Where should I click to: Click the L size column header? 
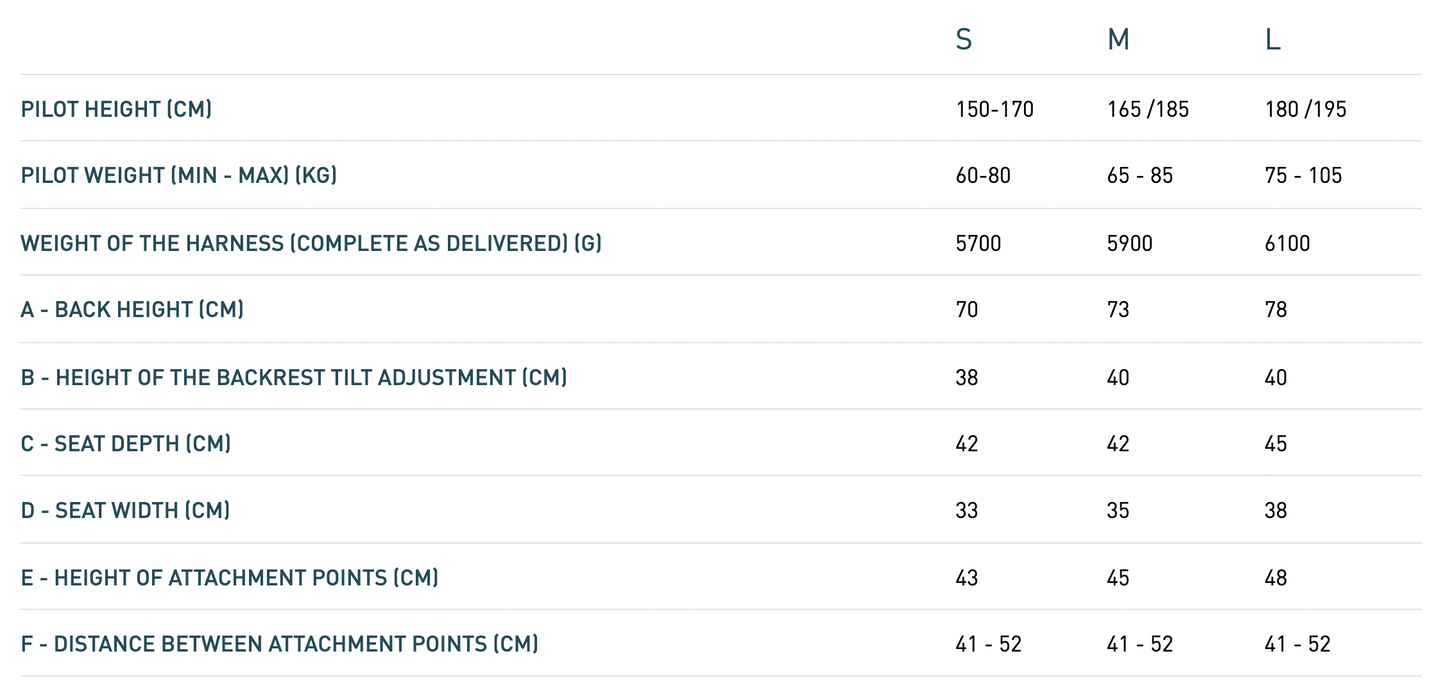[x=1272, y=40]
